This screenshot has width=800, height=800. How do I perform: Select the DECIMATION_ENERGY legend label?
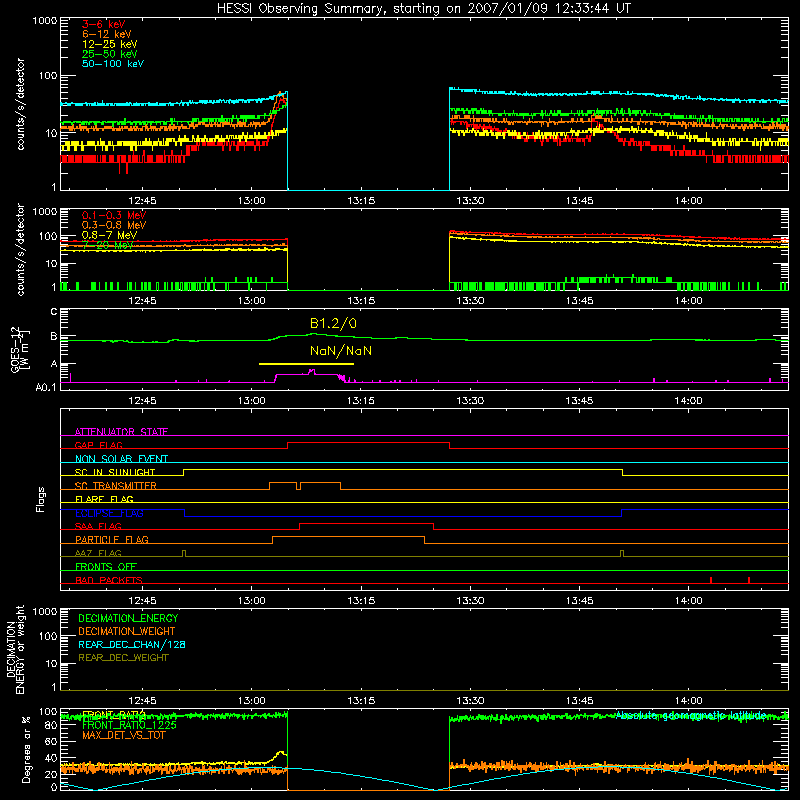click(x=128, y=618)
